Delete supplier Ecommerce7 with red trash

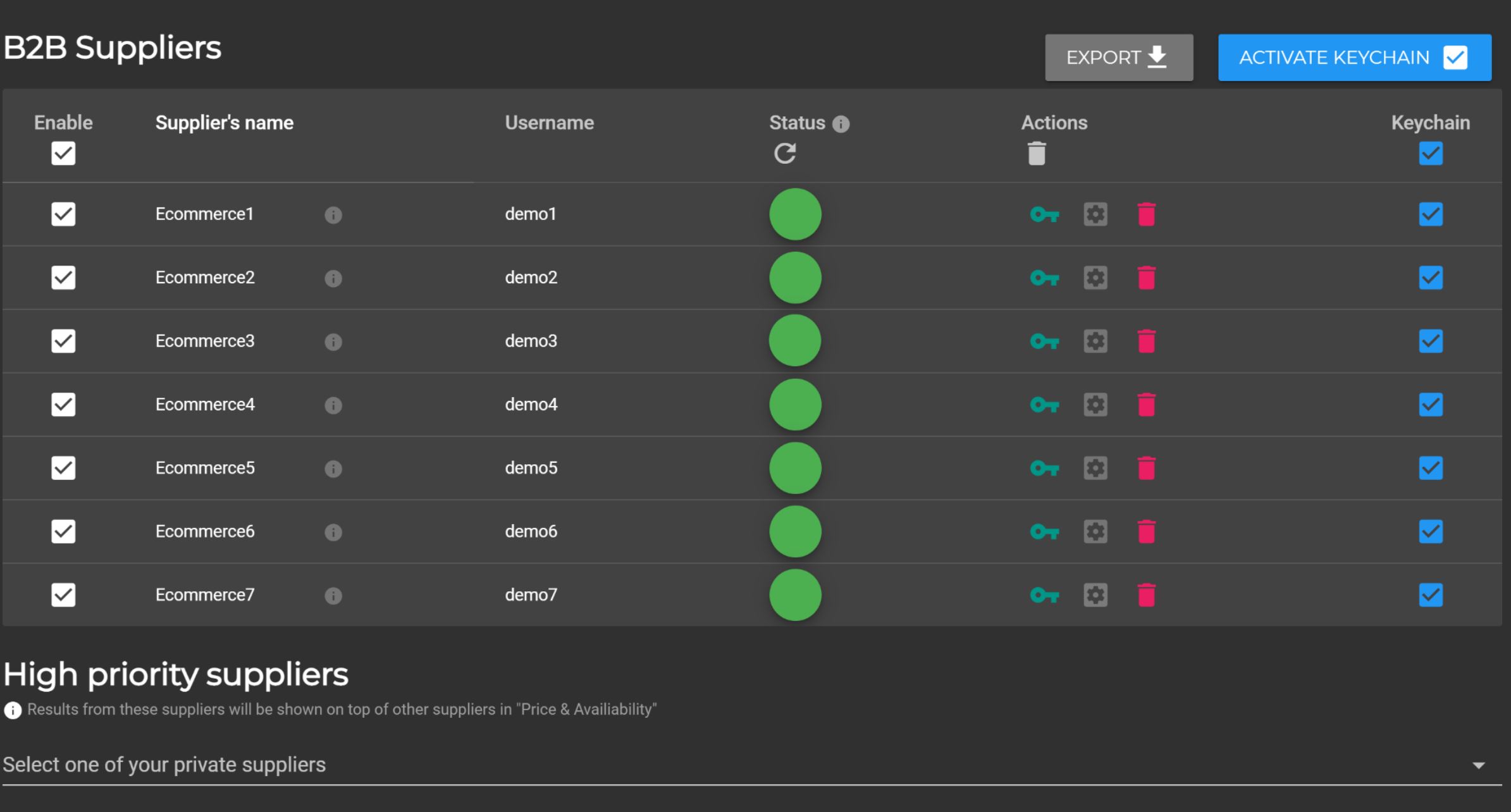tap(1147, 595)
